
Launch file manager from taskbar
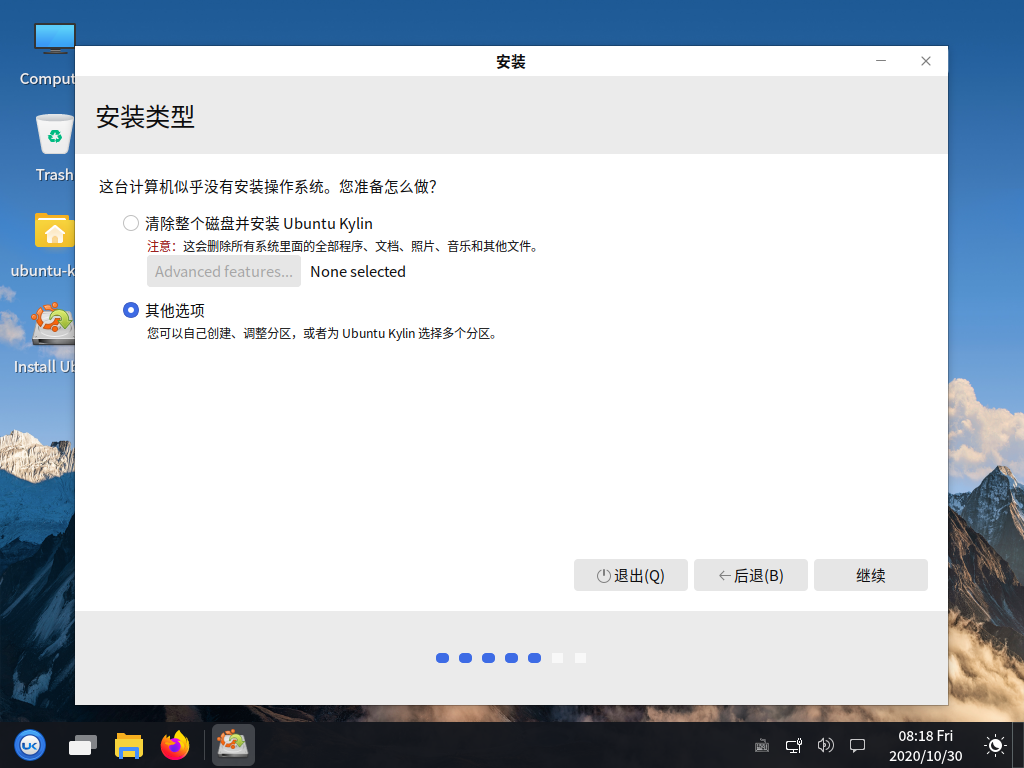pyautogui.click(x=129, y=745)
